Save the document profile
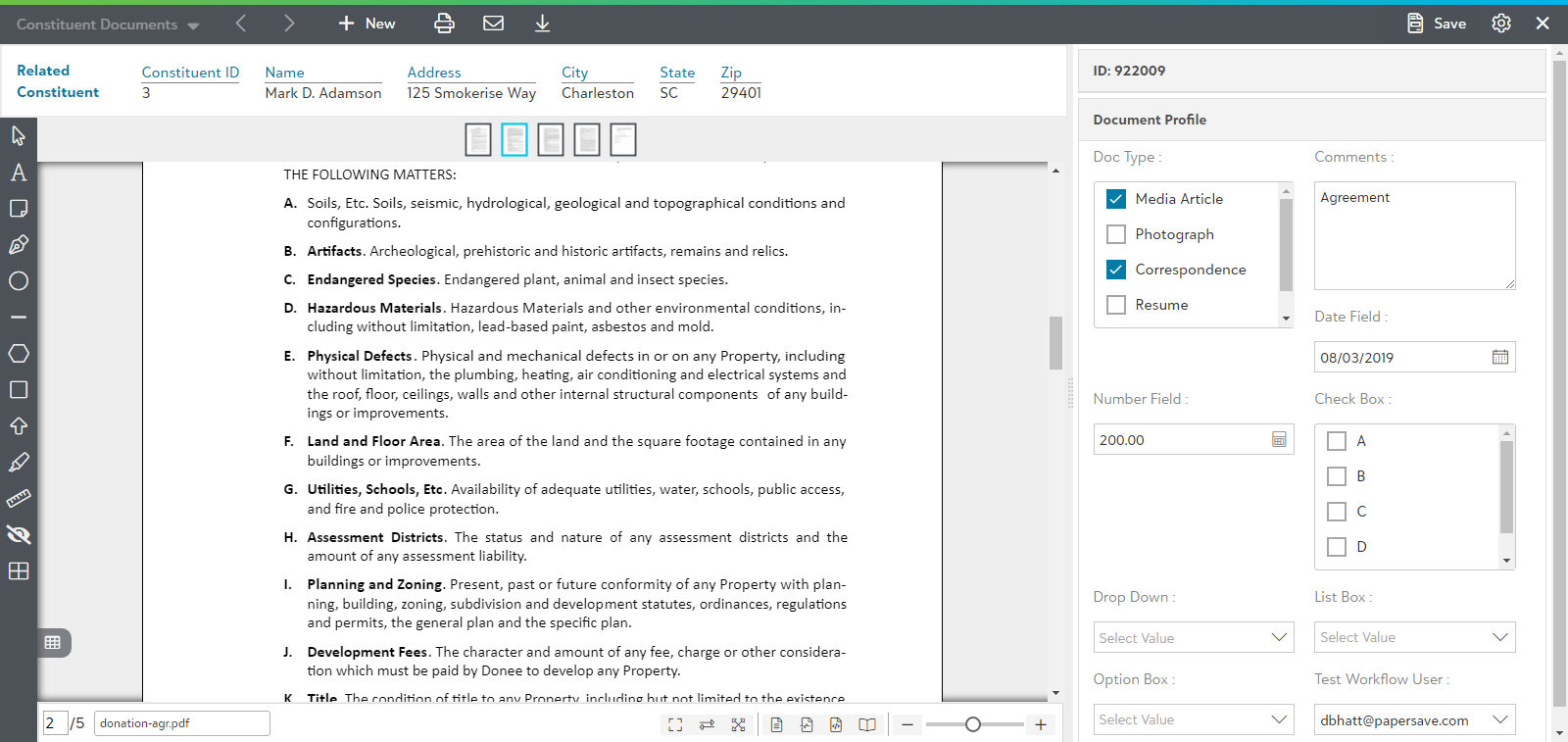This screenshot has height=742, width=1568. pyautogui.click(x=1437, y=24)
